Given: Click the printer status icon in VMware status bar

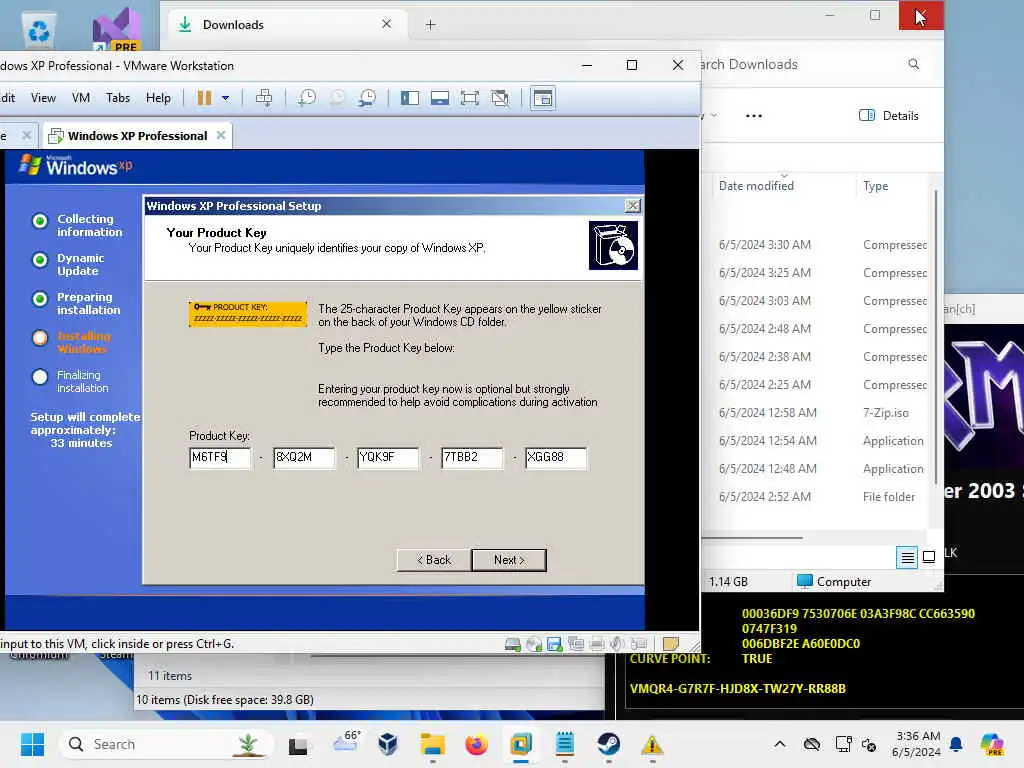Looking at the screenshot, I should point(597,645).
